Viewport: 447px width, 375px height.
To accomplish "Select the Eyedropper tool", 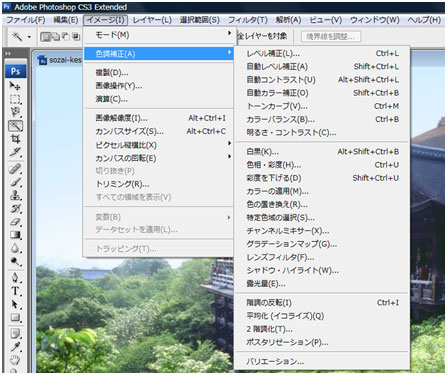I will (x=15, y=347).
